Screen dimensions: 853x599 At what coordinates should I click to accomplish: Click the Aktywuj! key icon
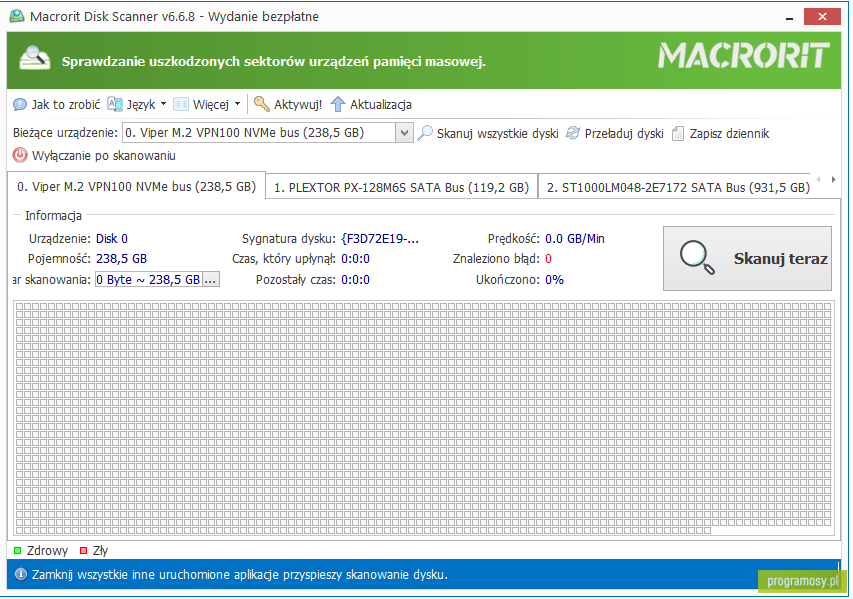click(x=262, y=104)
